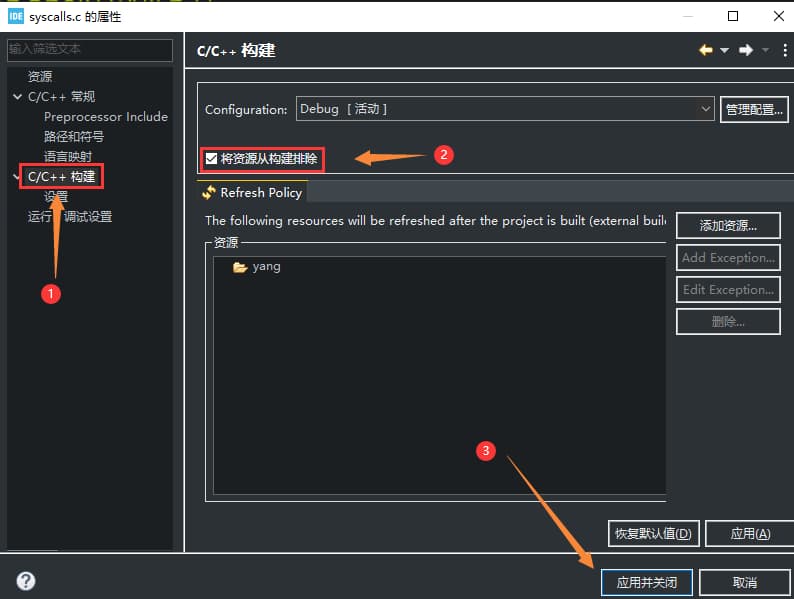Select Preprocessor Include tree item
This screenshot has height=599, width=794.
(105, 117)
